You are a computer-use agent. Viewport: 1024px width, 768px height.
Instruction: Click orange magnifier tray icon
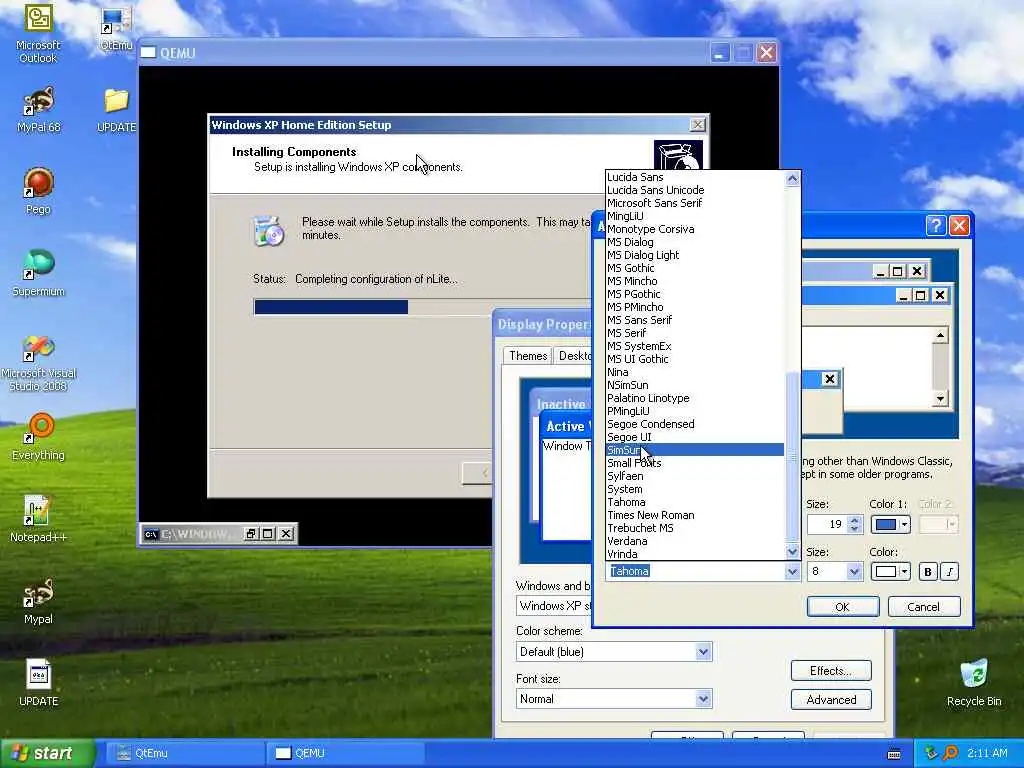(x=950, y=753)
